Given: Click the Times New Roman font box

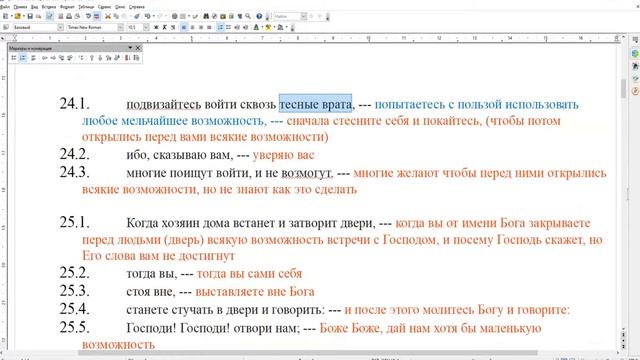Looking at the screenshot, I should (91, 27).
